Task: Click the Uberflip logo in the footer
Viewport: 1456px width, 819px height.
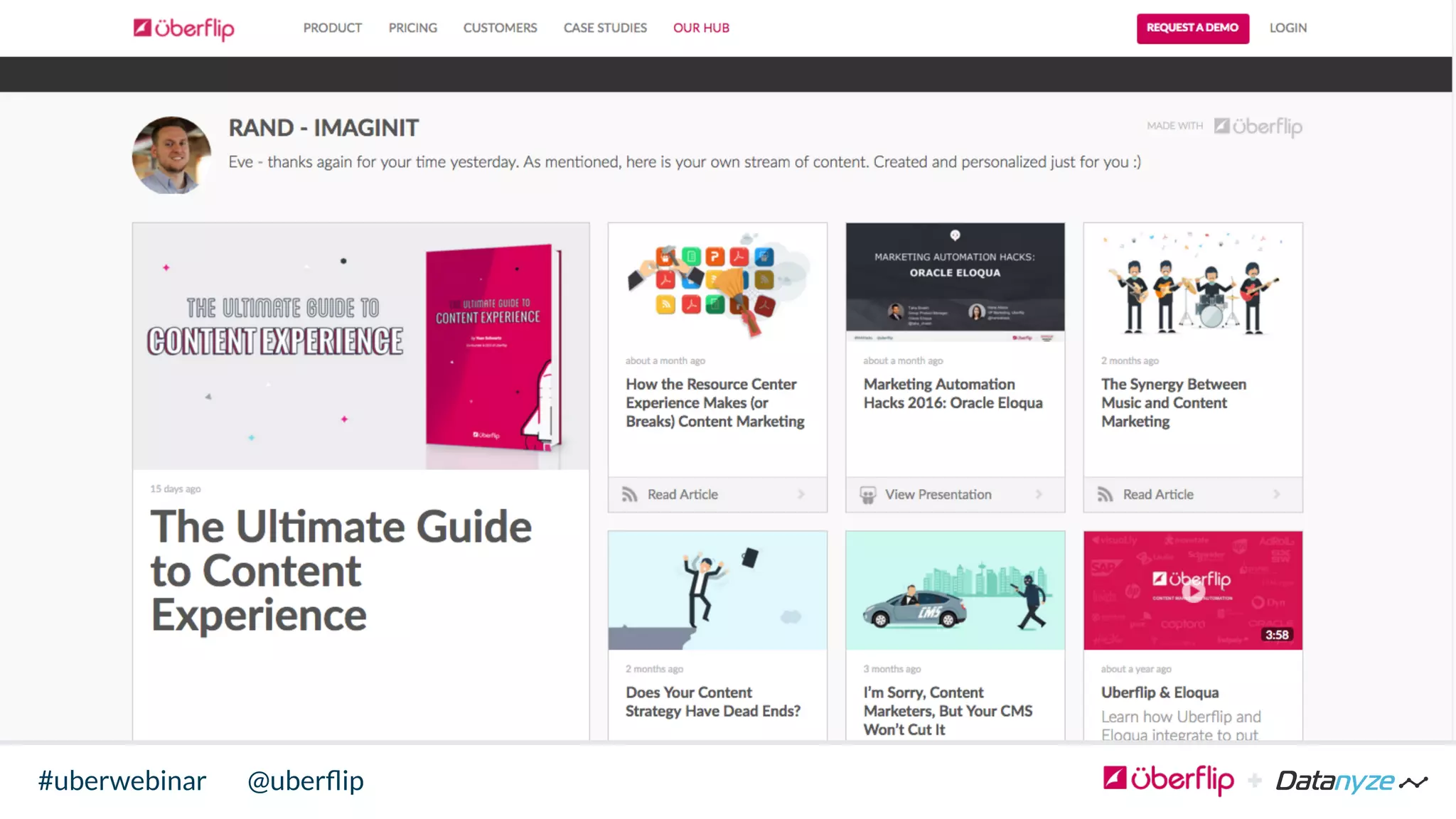Action: (1168, 780)
